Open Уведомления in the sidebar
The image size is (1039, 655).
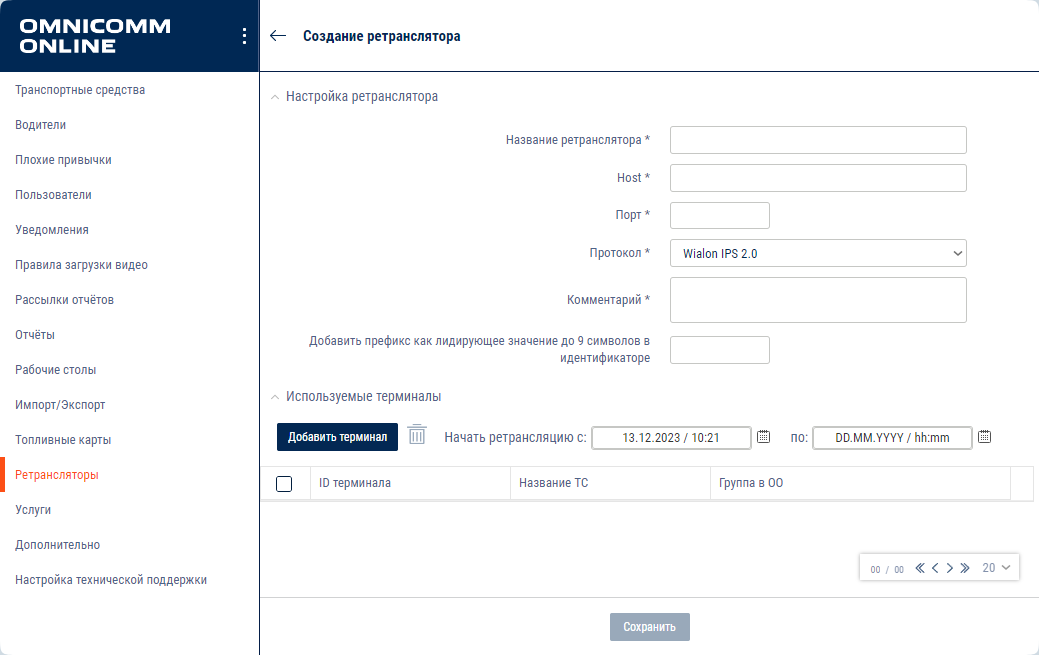point(52,230)
